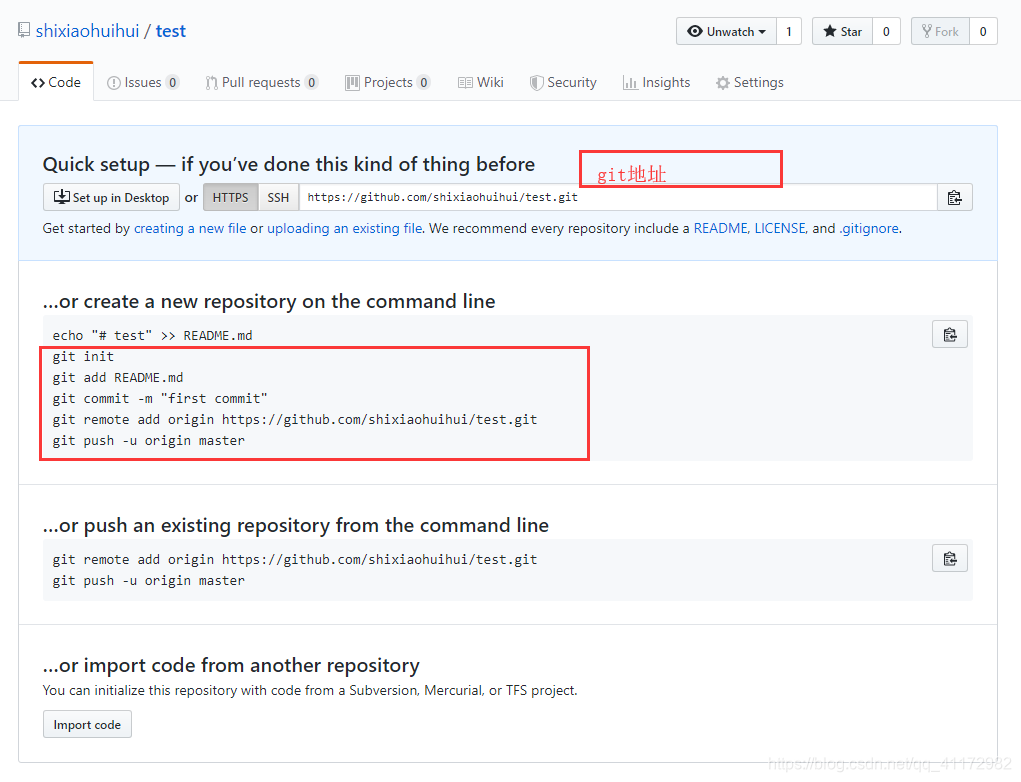Copy the repository URL with clipboard icon

(x=955, y=197)
